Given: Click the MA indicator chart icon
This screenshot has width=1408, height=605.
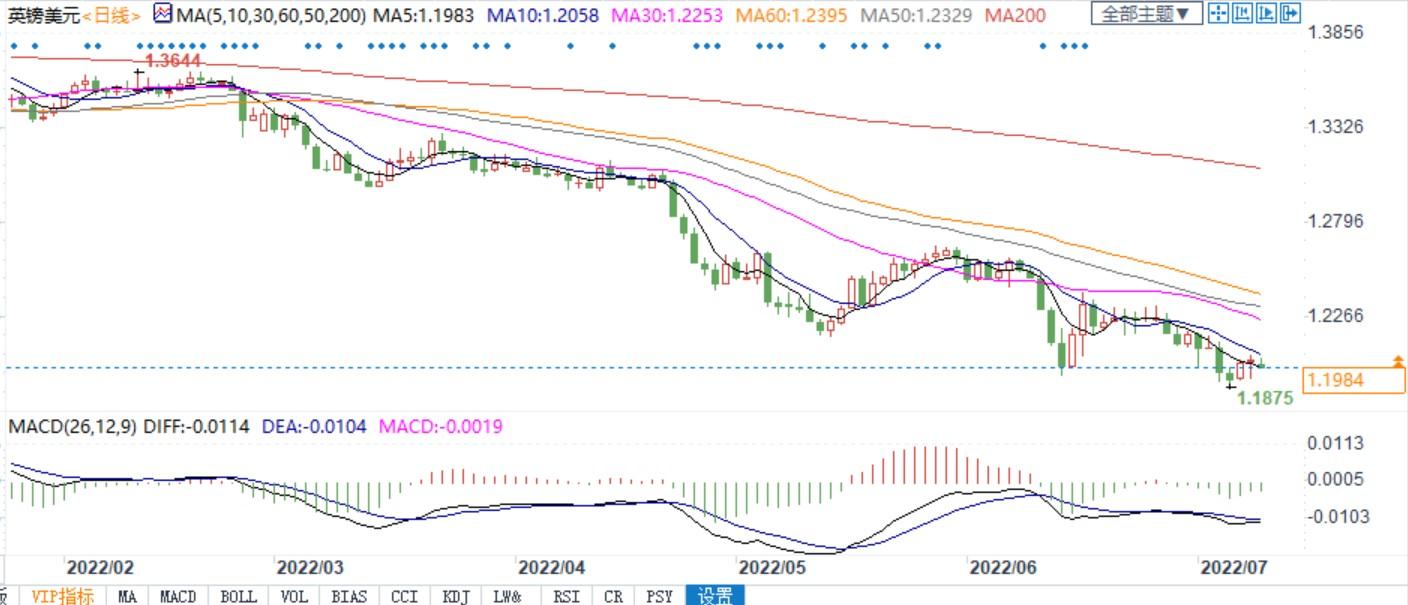Looking at the screenshot, I should (163, 13).
